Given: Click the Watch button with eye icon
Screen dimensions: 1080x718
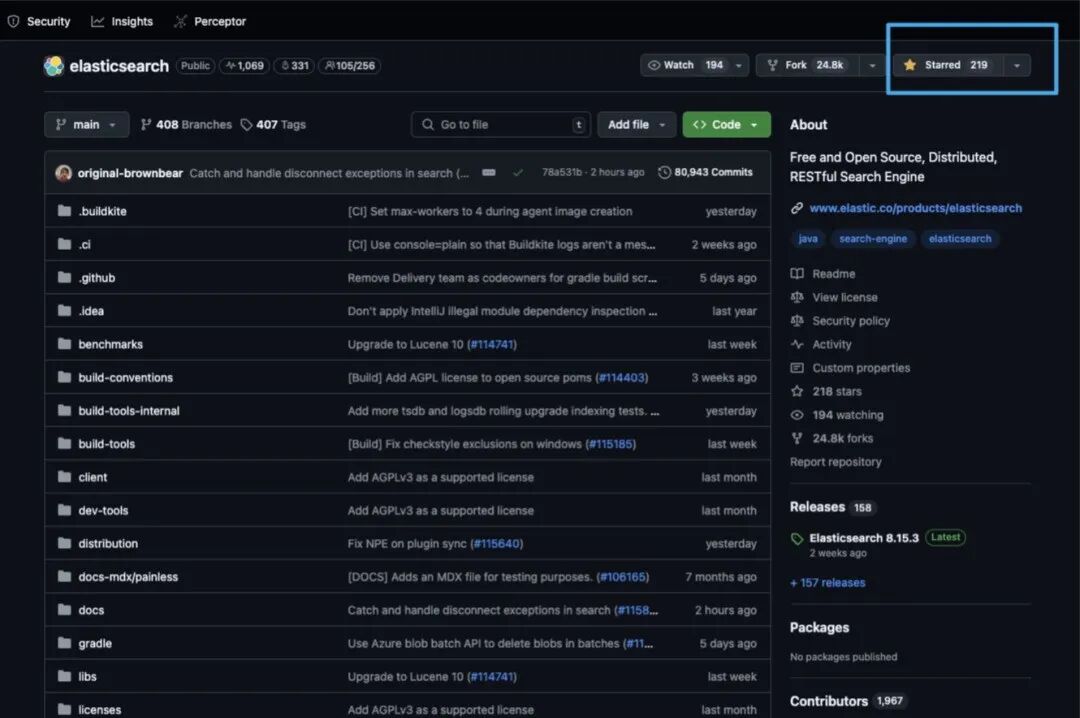Looking at the screenshot, I should tap(685, 65).
